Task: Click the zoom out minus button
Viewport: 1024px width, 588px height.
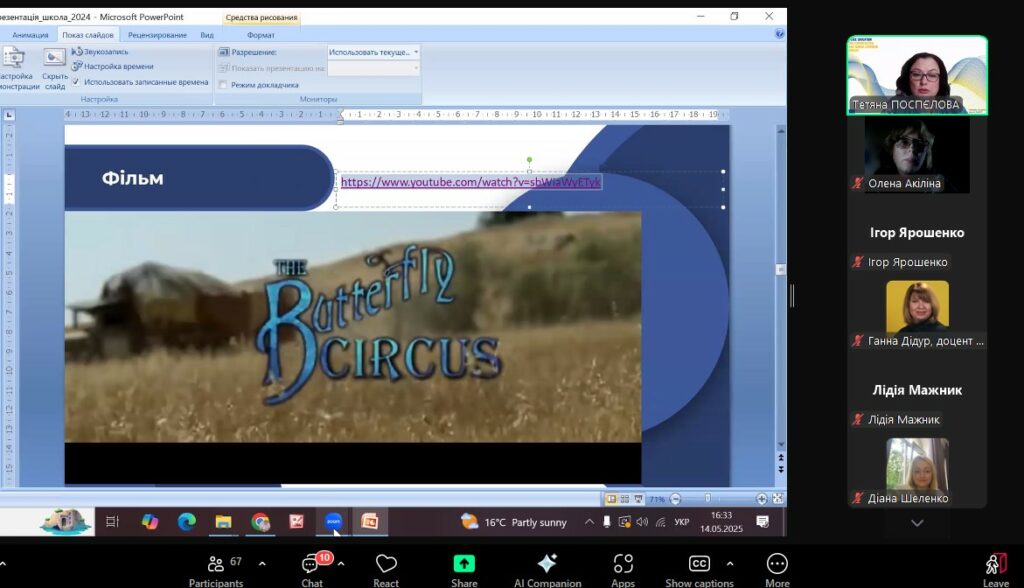Action: (676, 499)
